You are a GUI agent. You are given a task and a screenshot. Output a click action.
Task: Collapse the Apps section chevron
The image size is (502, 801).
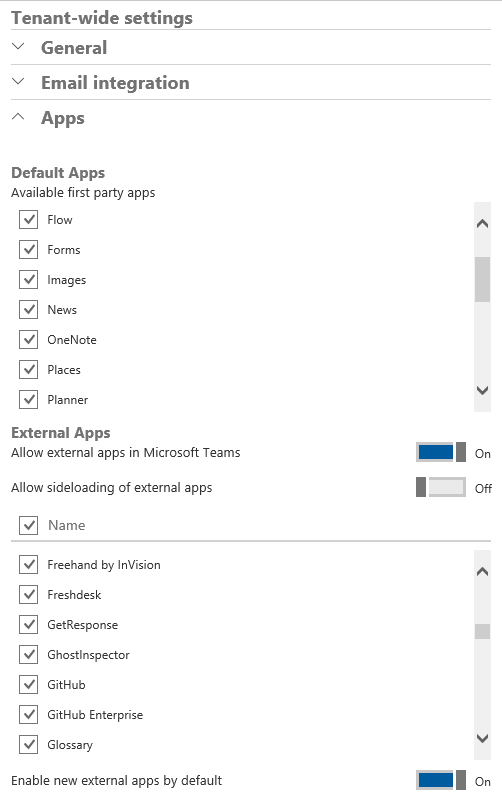point(18,117)
